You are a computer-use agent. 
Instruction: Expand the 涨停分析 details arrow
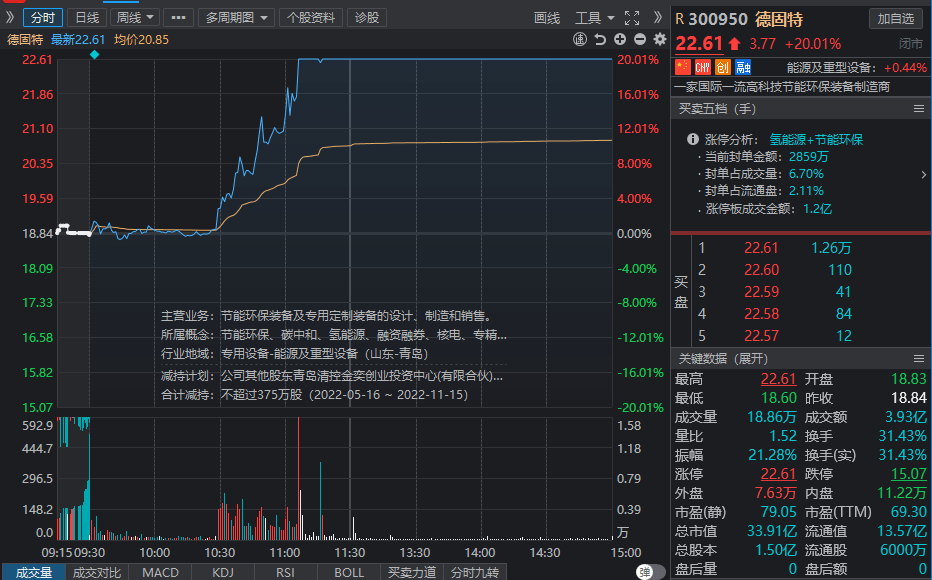click(924, 174)
